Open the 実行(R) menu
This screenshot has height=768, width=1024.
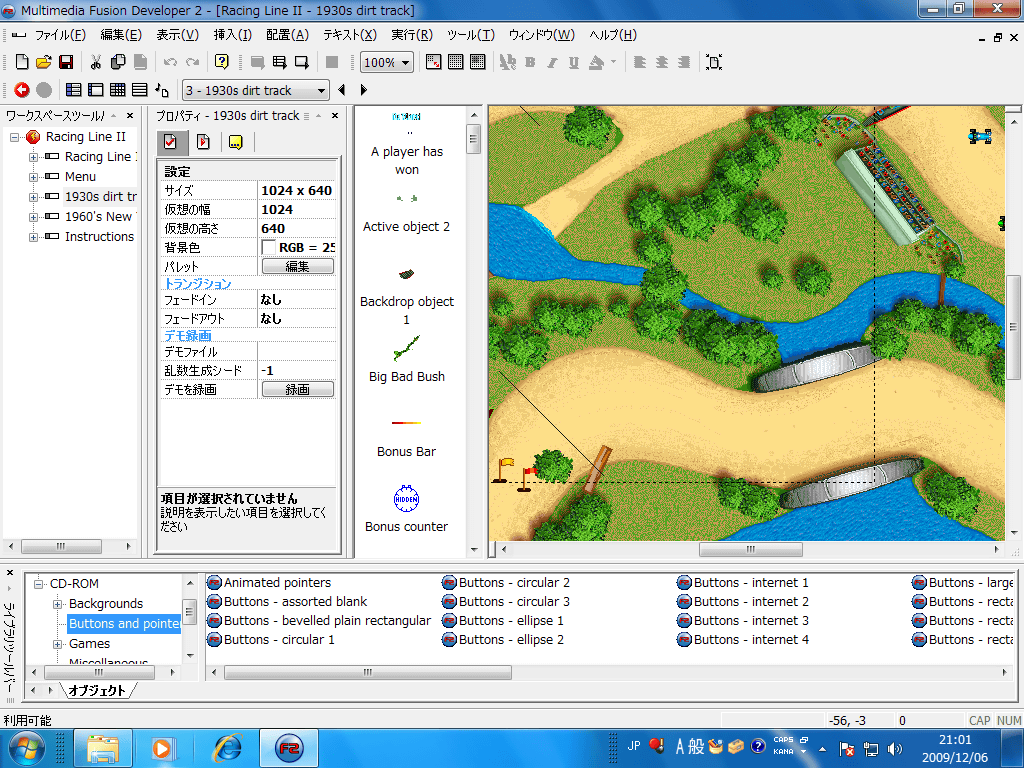coord(411,35)
